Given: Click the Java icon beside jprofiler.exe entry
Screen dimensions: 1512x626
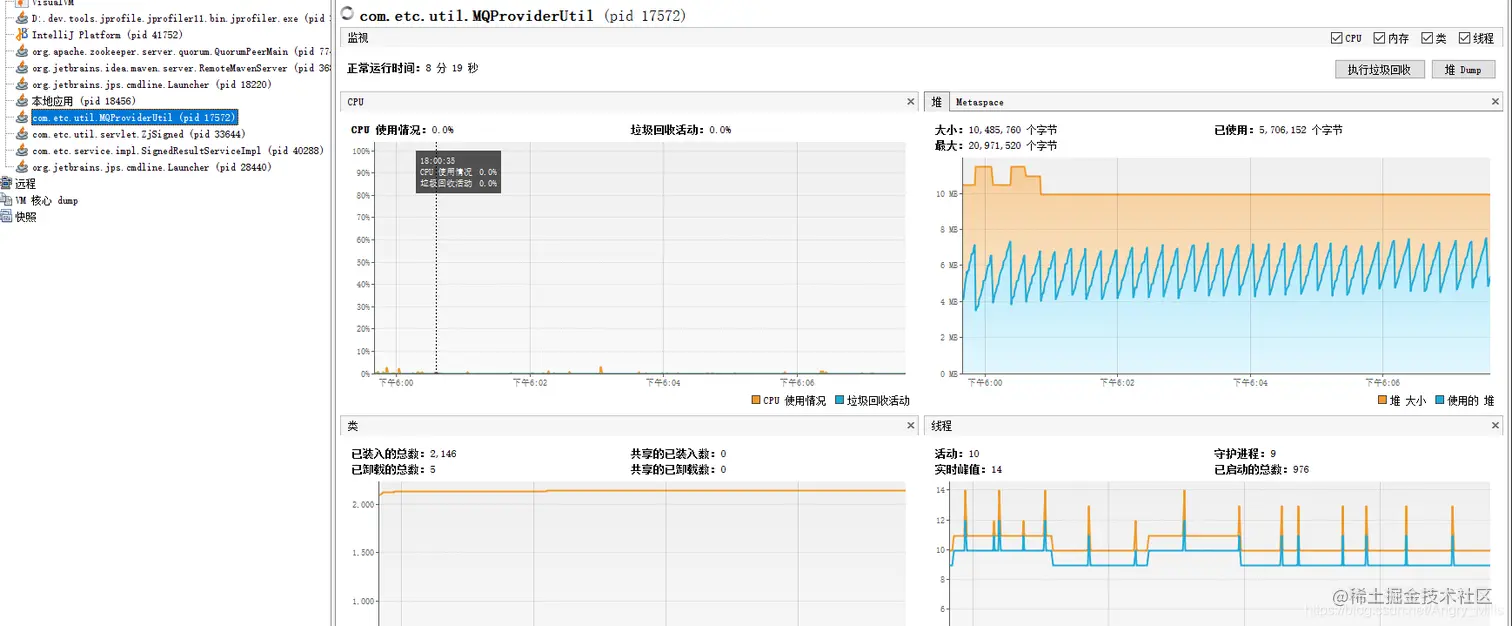Looking at the screenshot, I should [22, 18].
